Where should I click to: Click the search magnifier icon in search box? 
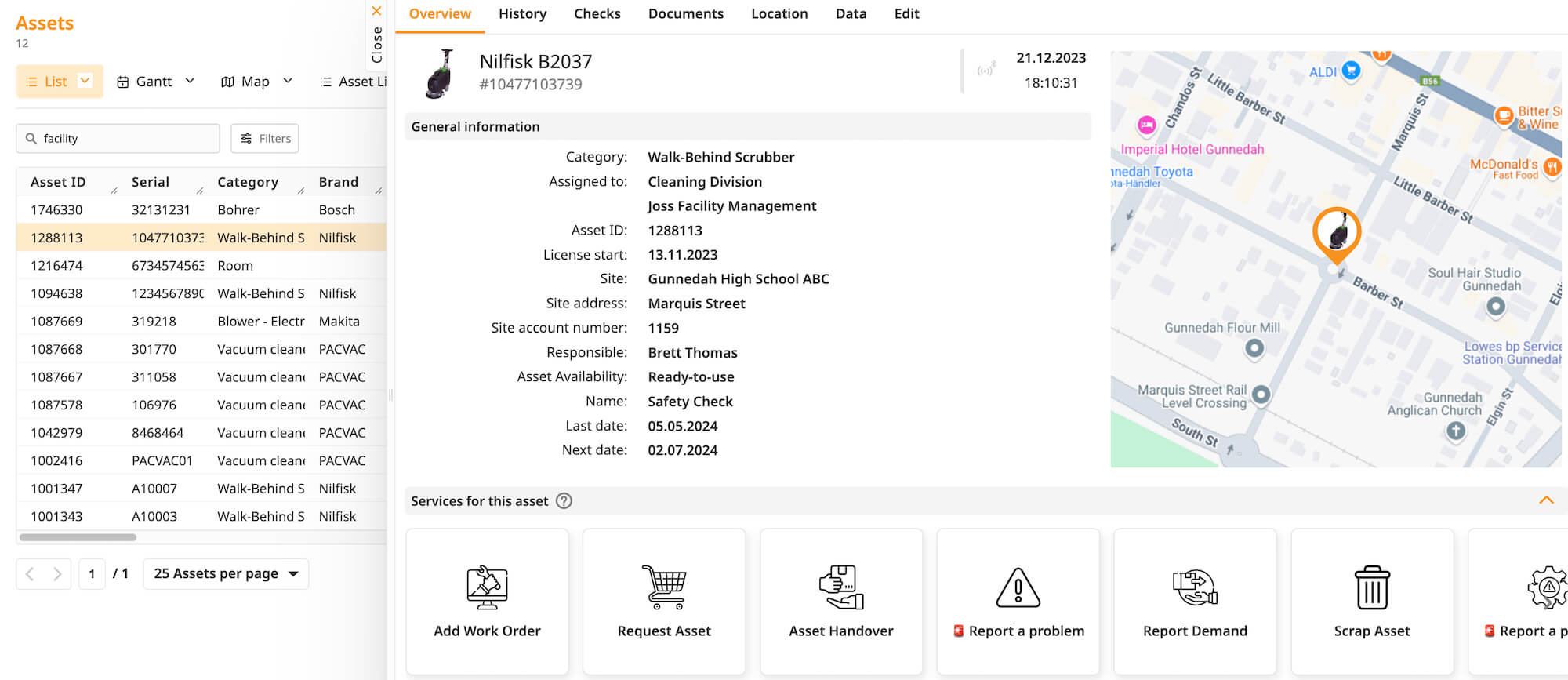click(x=31, y=138)
